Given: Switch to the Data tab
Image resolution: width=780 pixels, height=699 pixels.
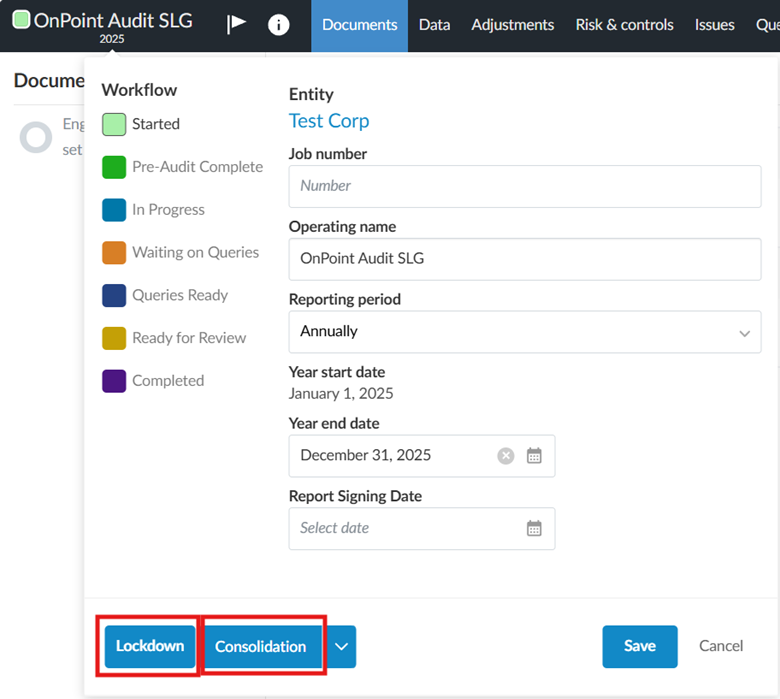Looking at the screenshot, I should (x=434, y=25).
